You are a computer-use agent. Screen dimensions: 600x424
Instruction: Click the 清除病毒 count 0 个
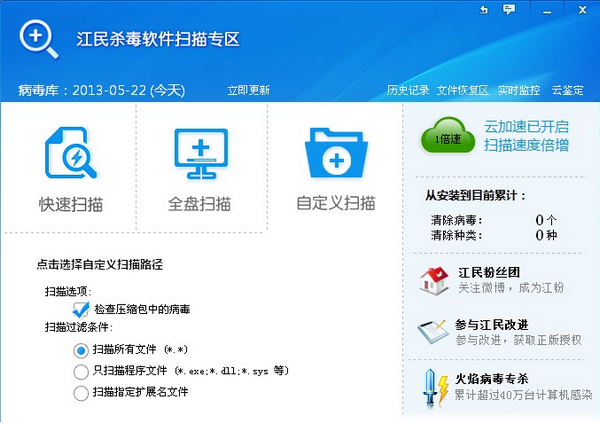(x=546, y=220)
